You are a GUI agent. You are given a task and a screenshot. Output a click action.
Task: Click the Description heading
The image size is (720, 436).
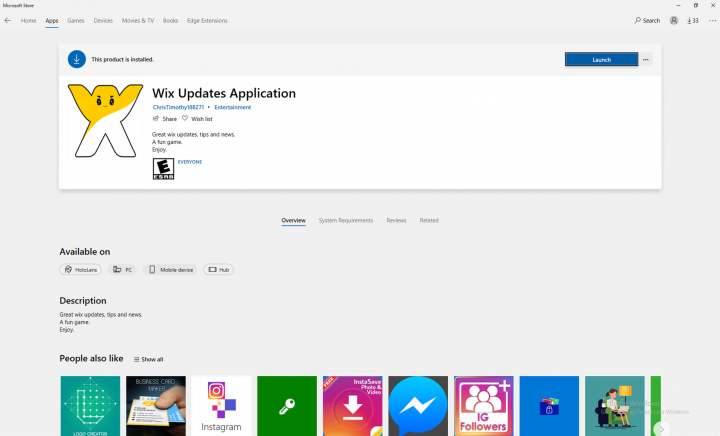pos(83,301)
